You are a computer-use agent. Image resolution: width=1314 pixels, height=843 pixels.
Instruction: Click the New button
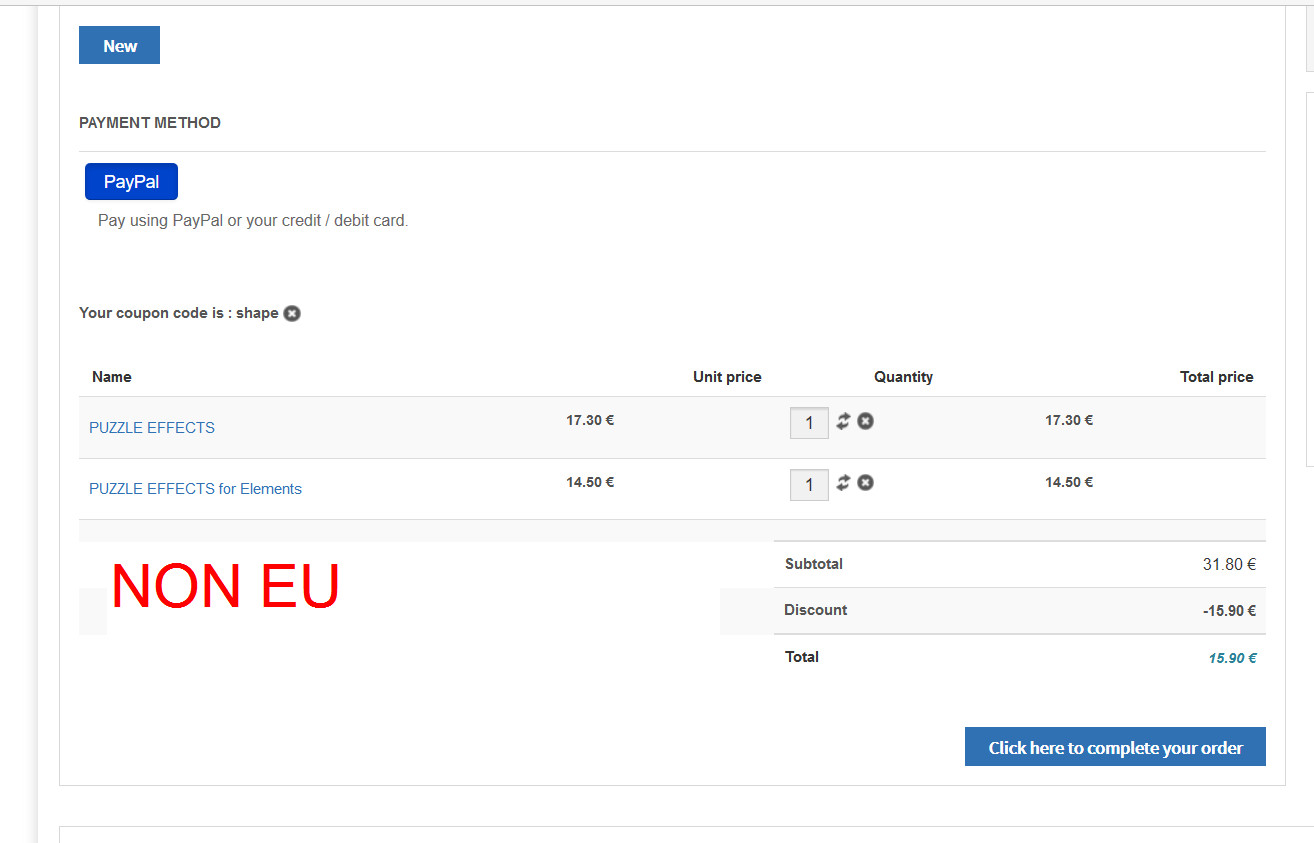click(119, 46)
